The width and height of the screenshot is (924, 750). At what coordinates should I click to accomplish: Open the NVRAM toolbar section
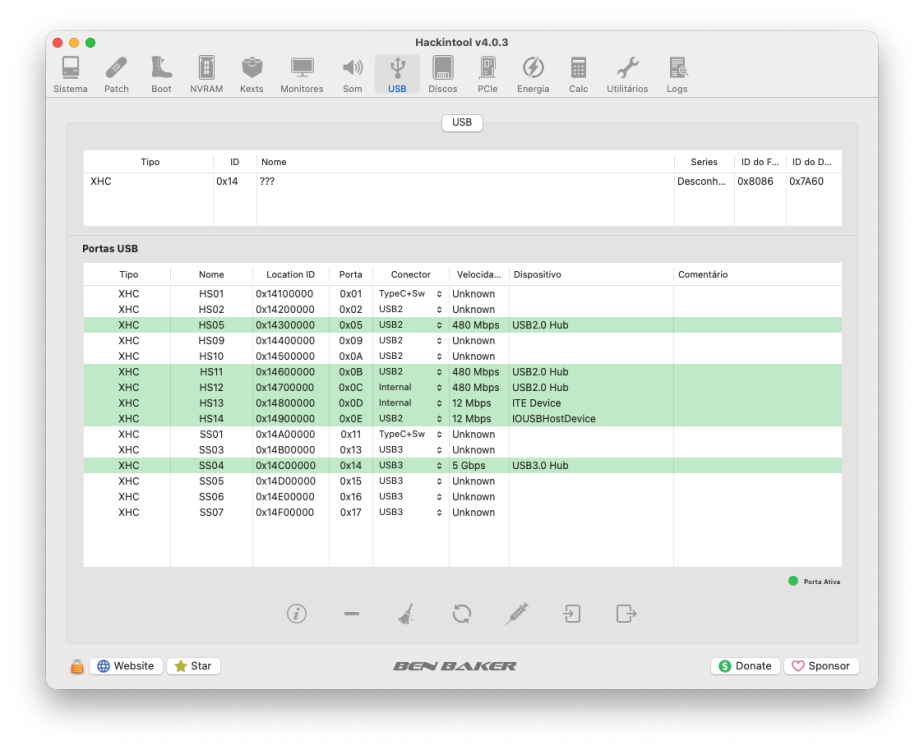coord(206,74)
